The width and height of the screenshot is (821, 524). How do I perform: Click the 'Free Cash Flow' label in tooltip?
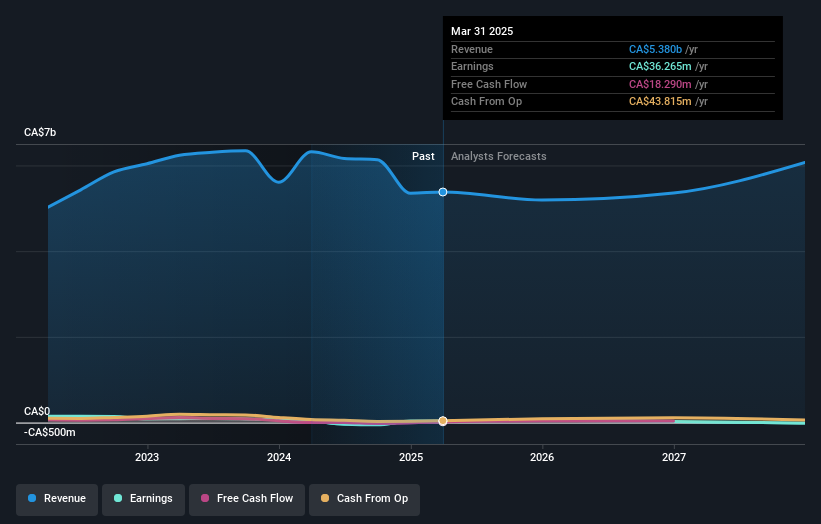[489, 84]
